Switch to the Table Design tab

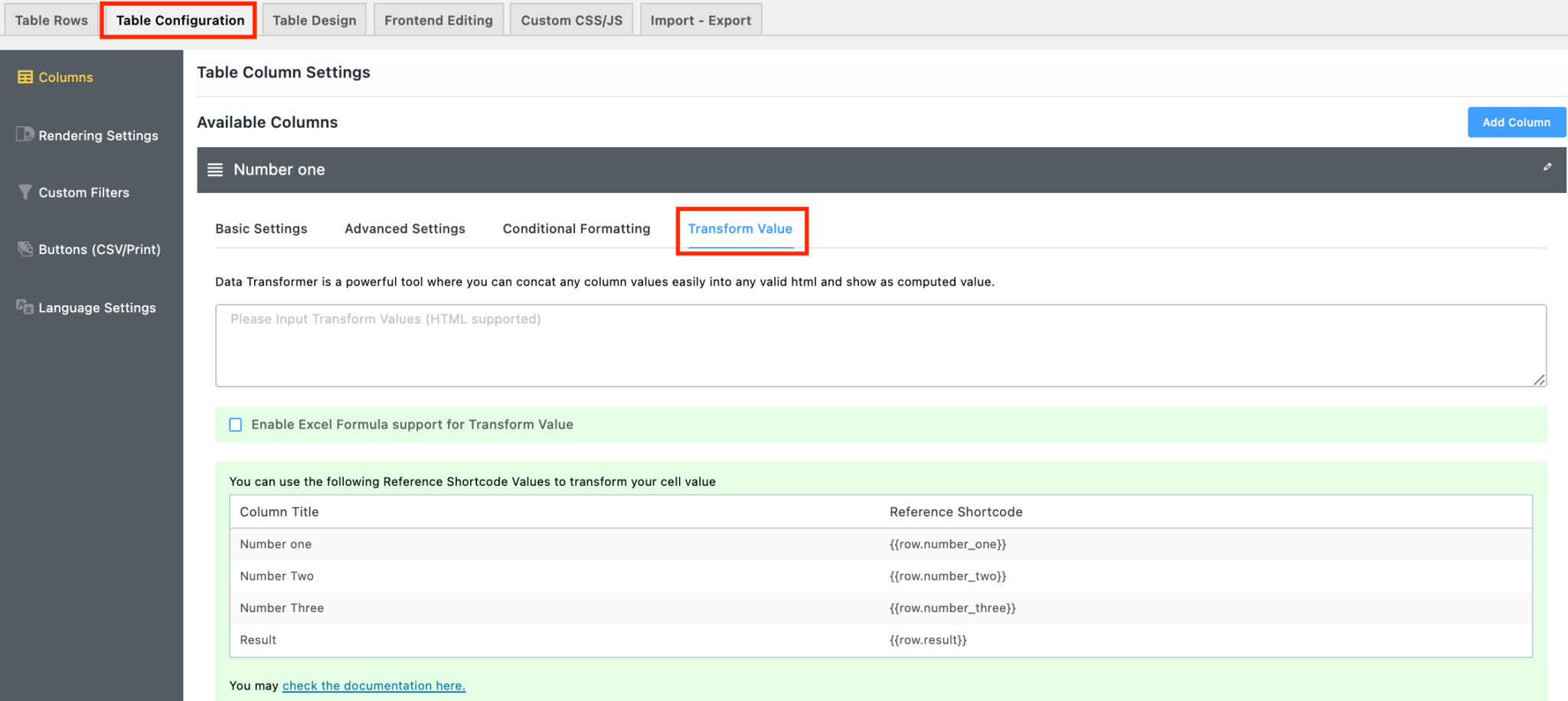click(314, 19)
